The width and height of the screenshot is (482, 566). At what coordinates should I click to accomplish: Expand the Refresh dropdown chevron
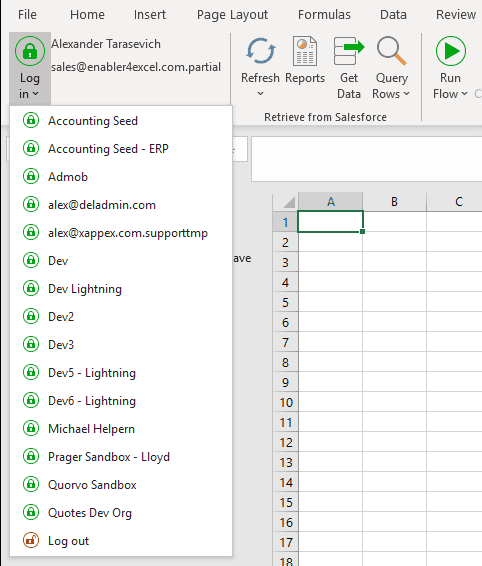(x=260, y=93)
